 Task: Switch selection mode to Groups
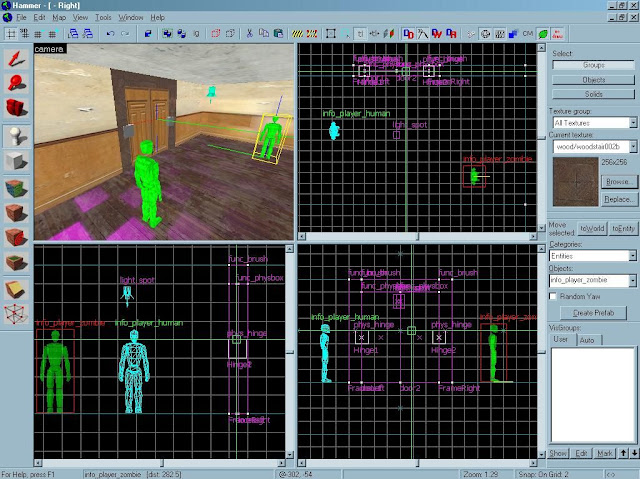(x=593, y=65)
